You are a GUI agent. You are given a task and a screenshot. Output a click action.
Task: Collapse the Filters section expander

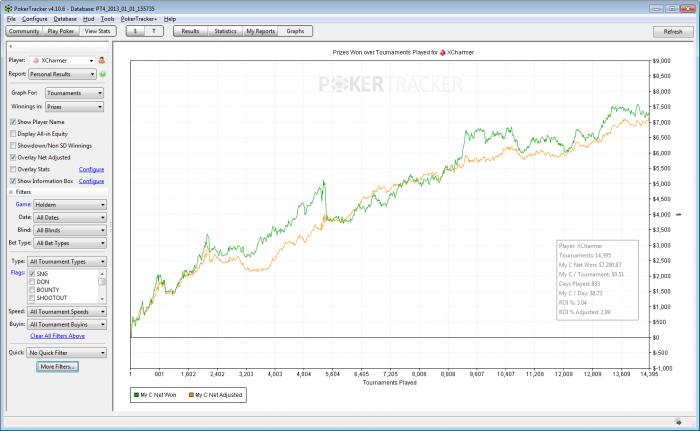pos(11,192)
